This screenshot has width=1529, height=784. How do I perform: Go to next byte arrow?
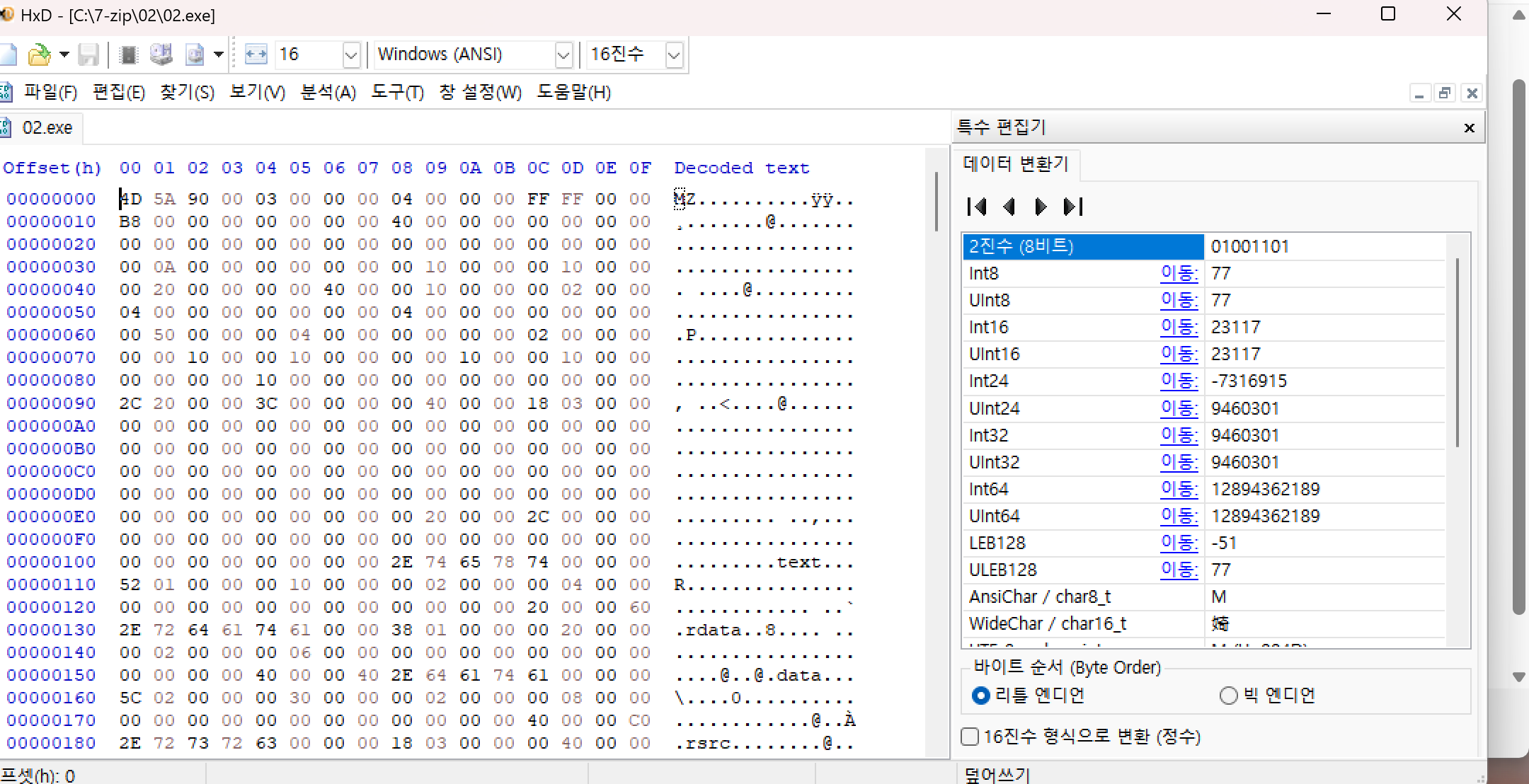click(1040, 207)
